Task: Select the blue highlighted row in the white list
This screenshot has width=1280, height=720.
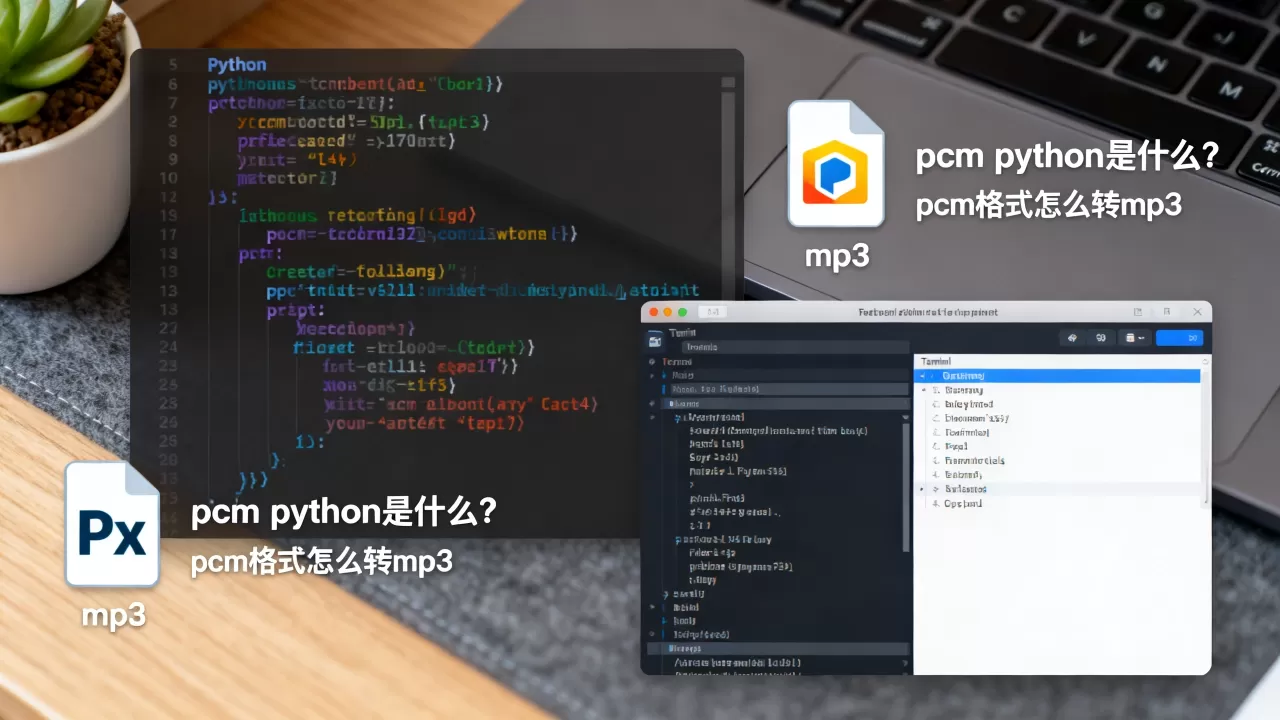Action: (1059, 376)
